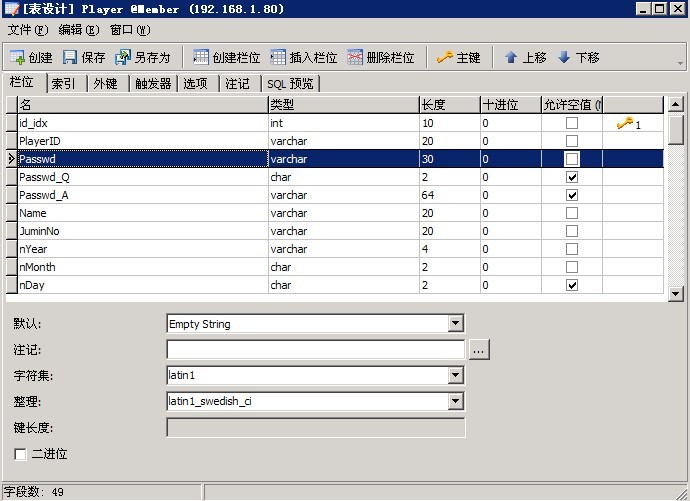690x501 pixels.
Task: Click 创建栏位 (Add field) toolbar icon
Action: (201, 58)
